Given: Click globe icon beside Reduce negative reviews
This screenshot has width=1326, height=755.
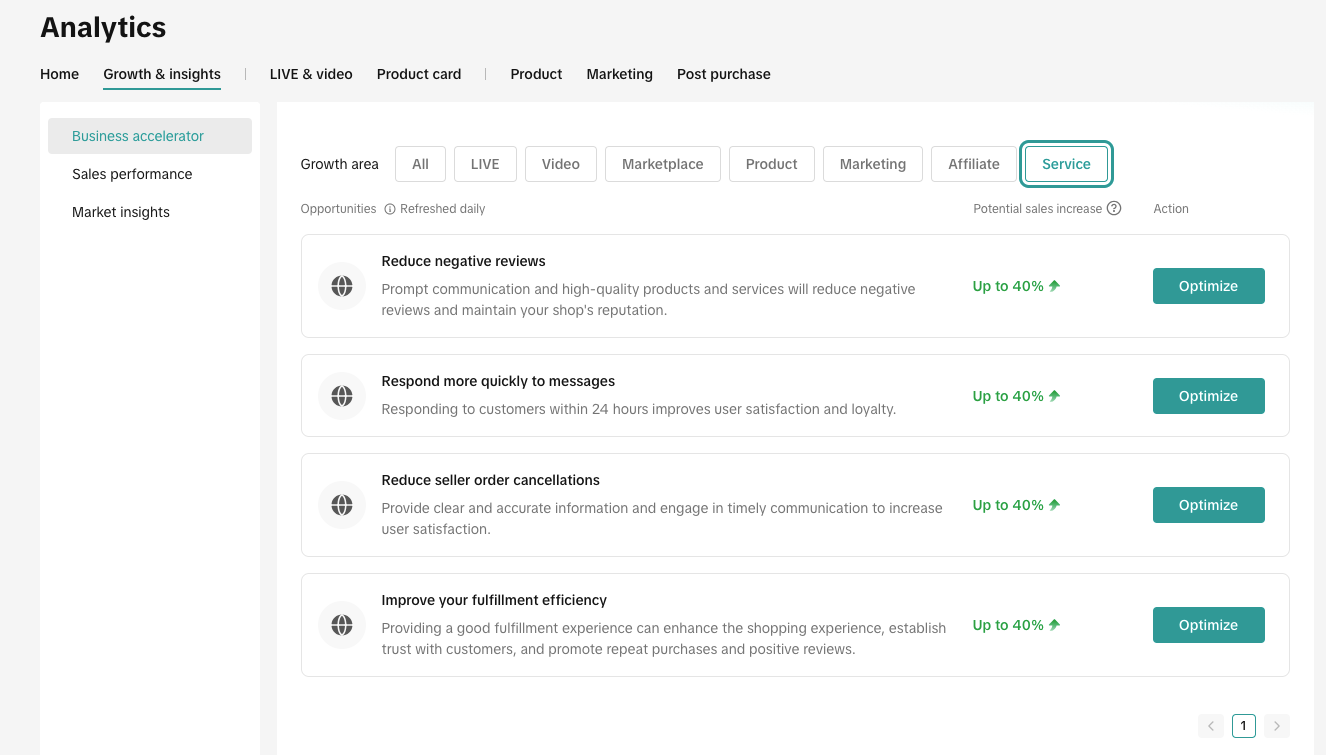Looking at the screenshot, I should 342,286.
